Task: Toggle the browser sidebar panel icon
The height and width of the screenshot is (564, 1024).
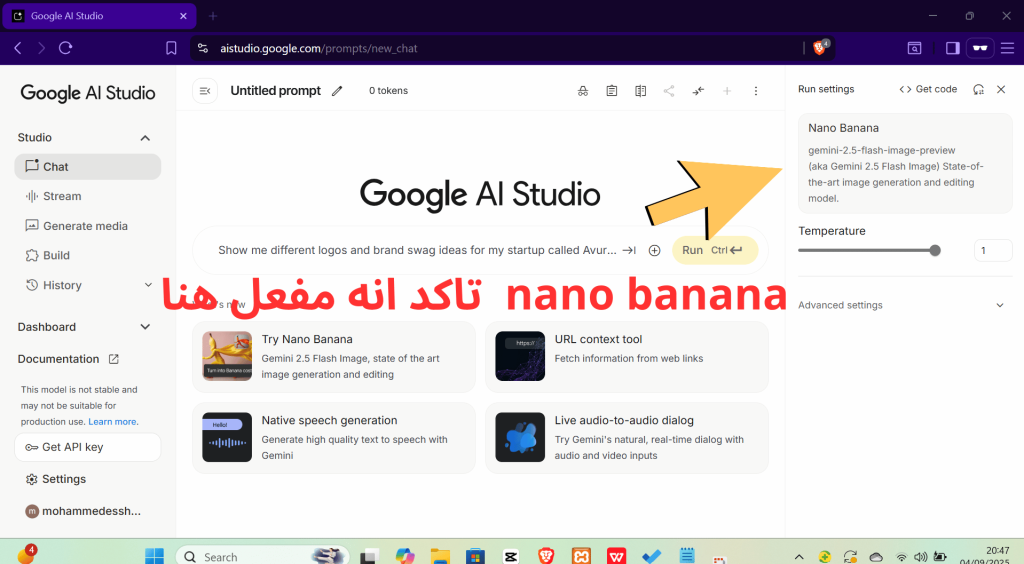Action: [952, 48]
